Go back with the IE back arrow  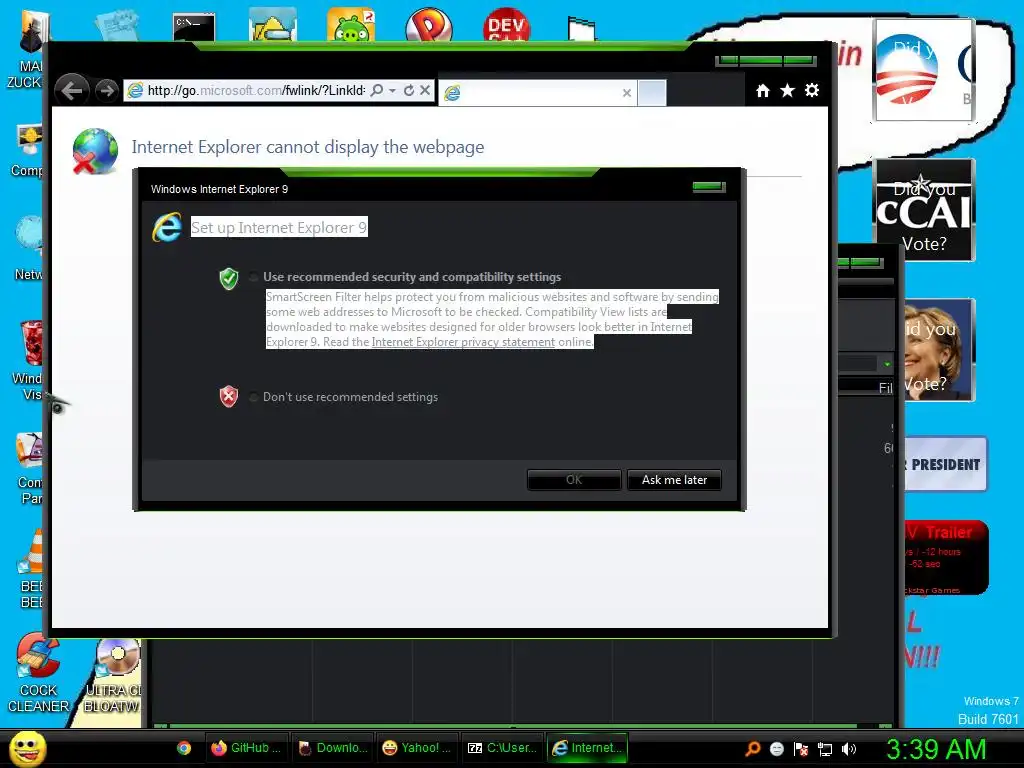click(72, 90)
